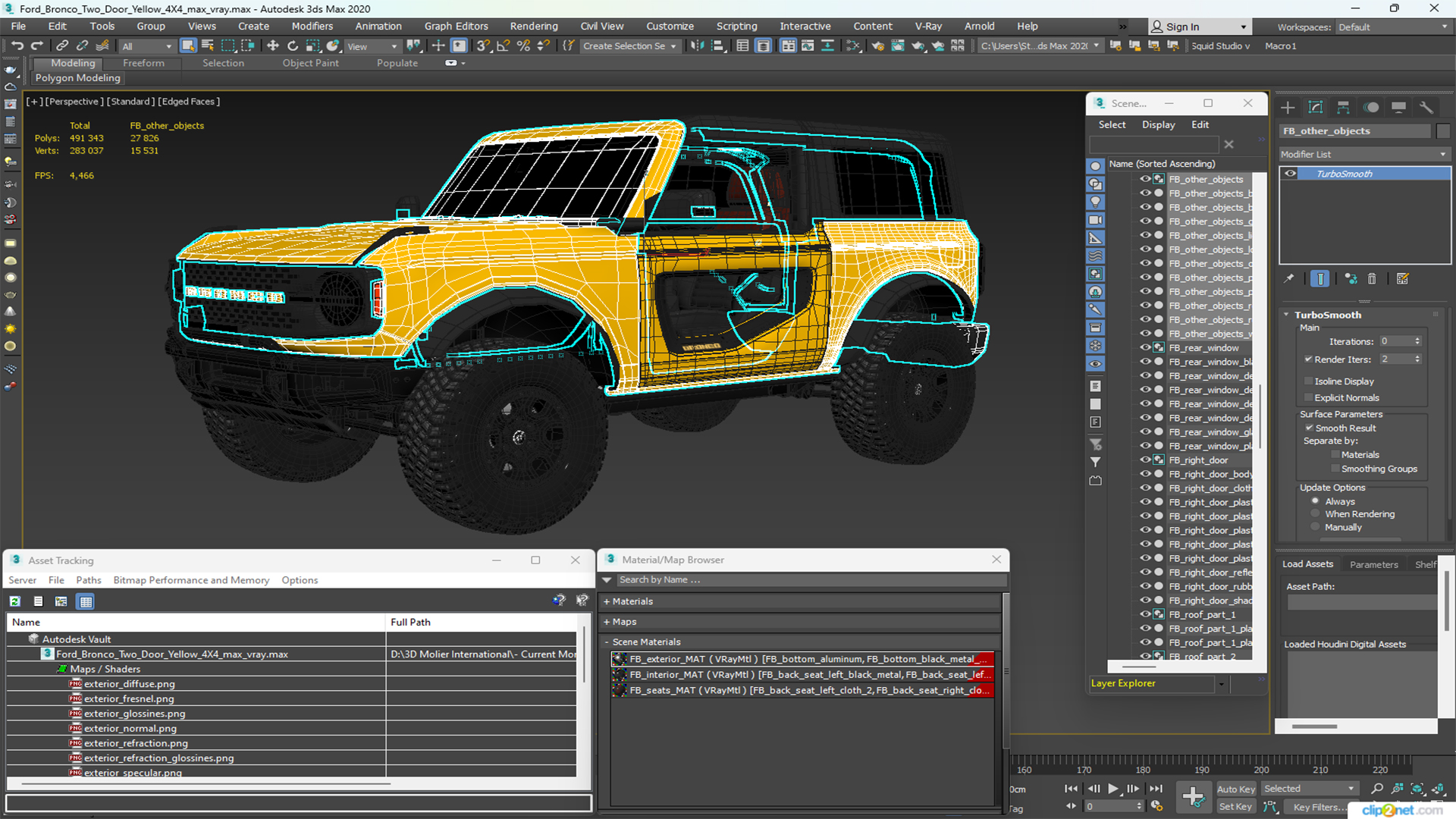
Task: Open the Hierarchy command panel tab
Action: [1343, 108]
